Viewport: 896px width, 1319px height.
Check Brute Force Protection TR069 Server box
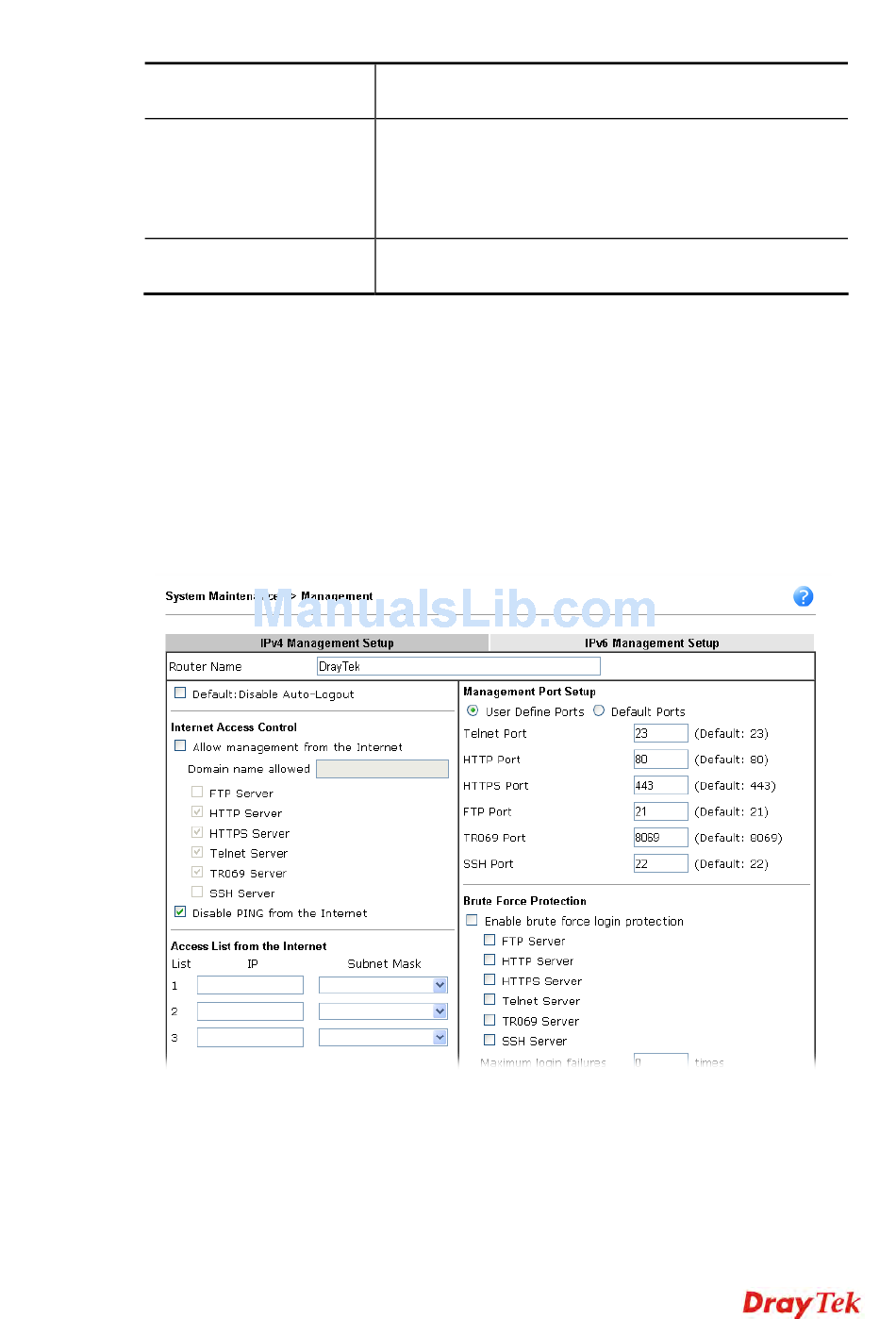tap(489, 1020)
